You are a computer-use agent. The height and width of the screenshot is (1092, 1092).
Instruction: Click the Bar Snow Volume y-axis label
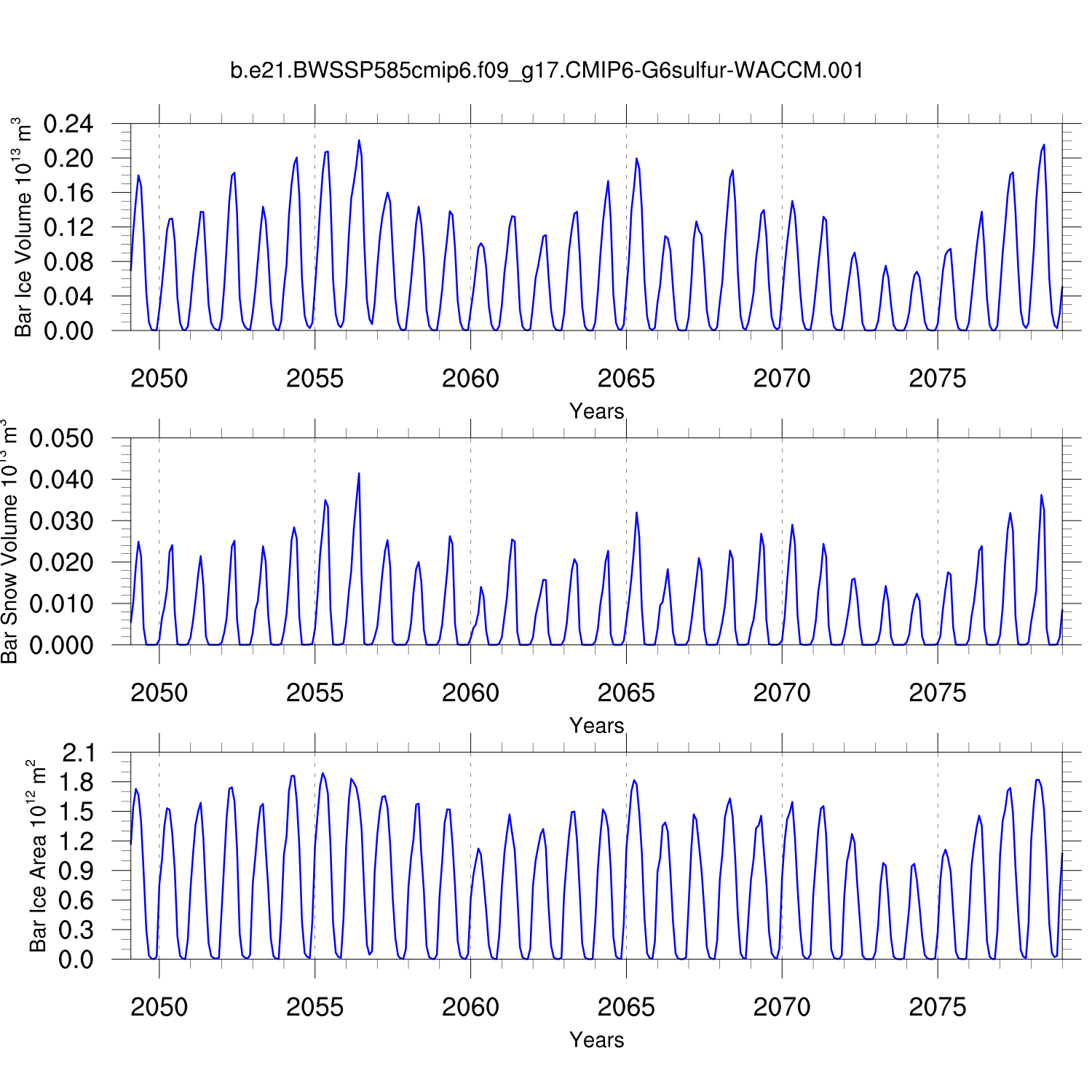10,542
